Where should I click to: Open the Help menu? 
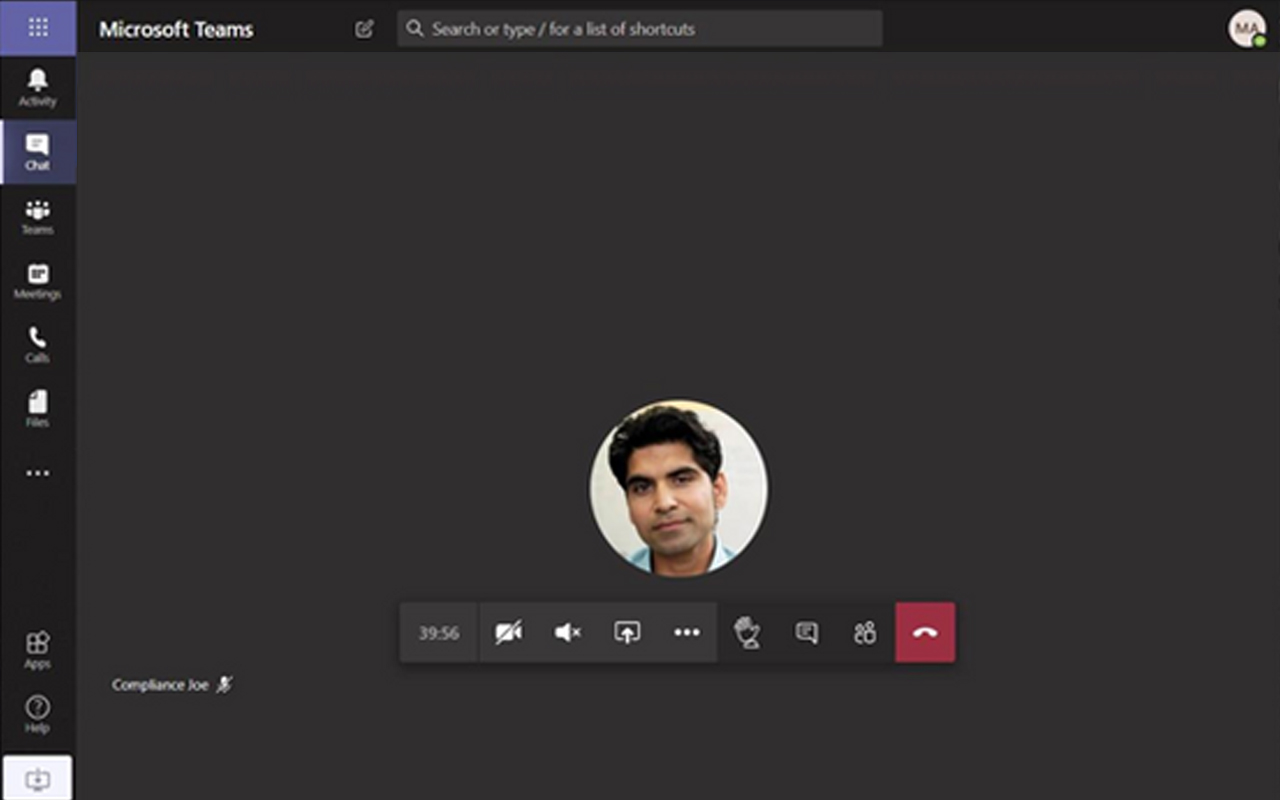38,714
